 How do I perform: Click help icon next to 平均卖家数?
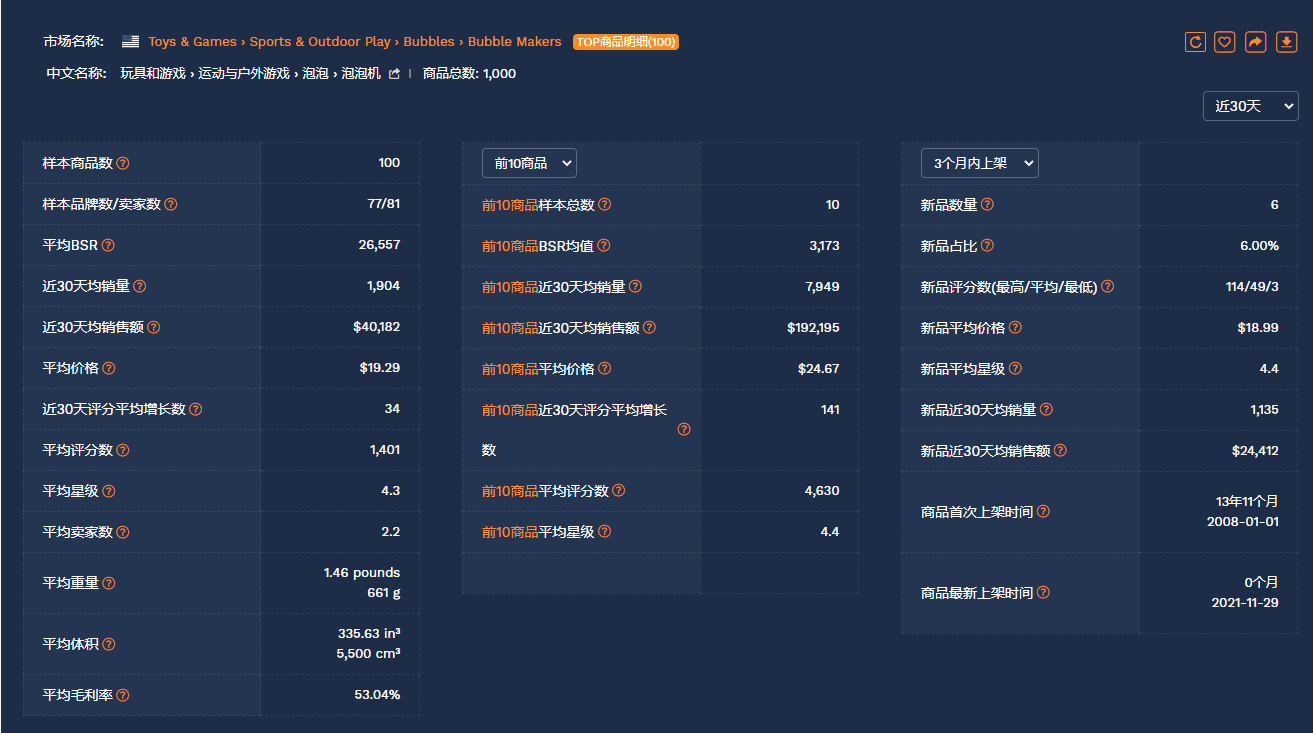point(123,532)
